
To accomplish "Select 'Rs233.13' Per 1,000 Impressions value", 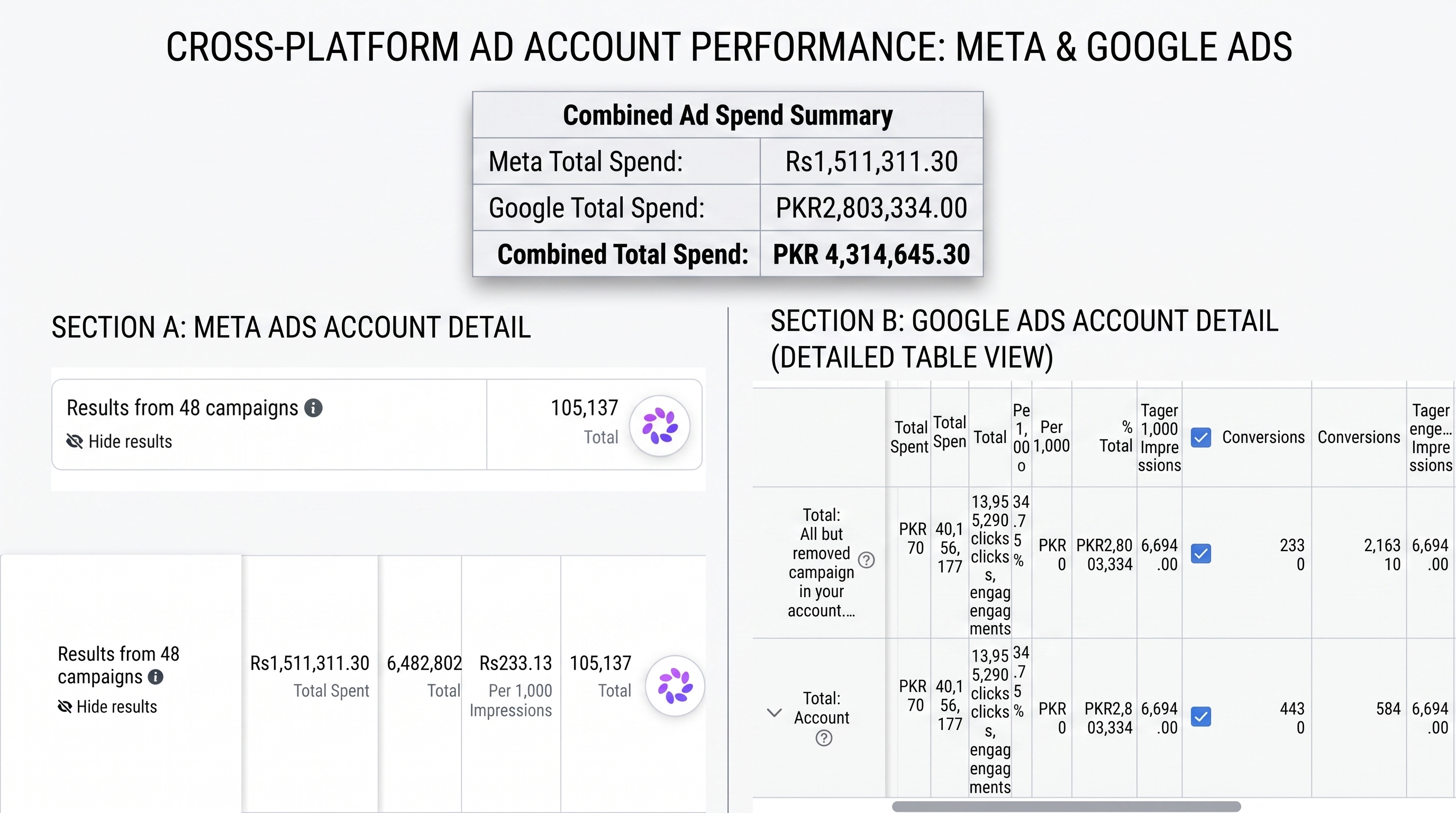I will 515,663.
